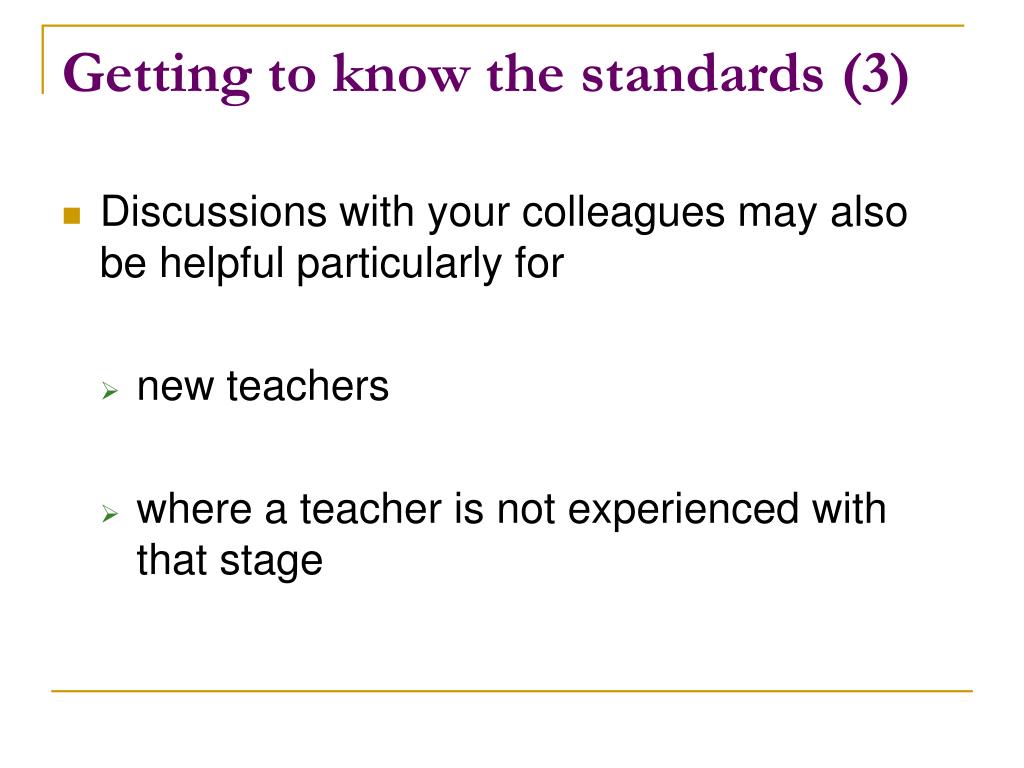Click the word standards in the title
Viewport: 1024px width, 768px height.
[x=702, y=74]
